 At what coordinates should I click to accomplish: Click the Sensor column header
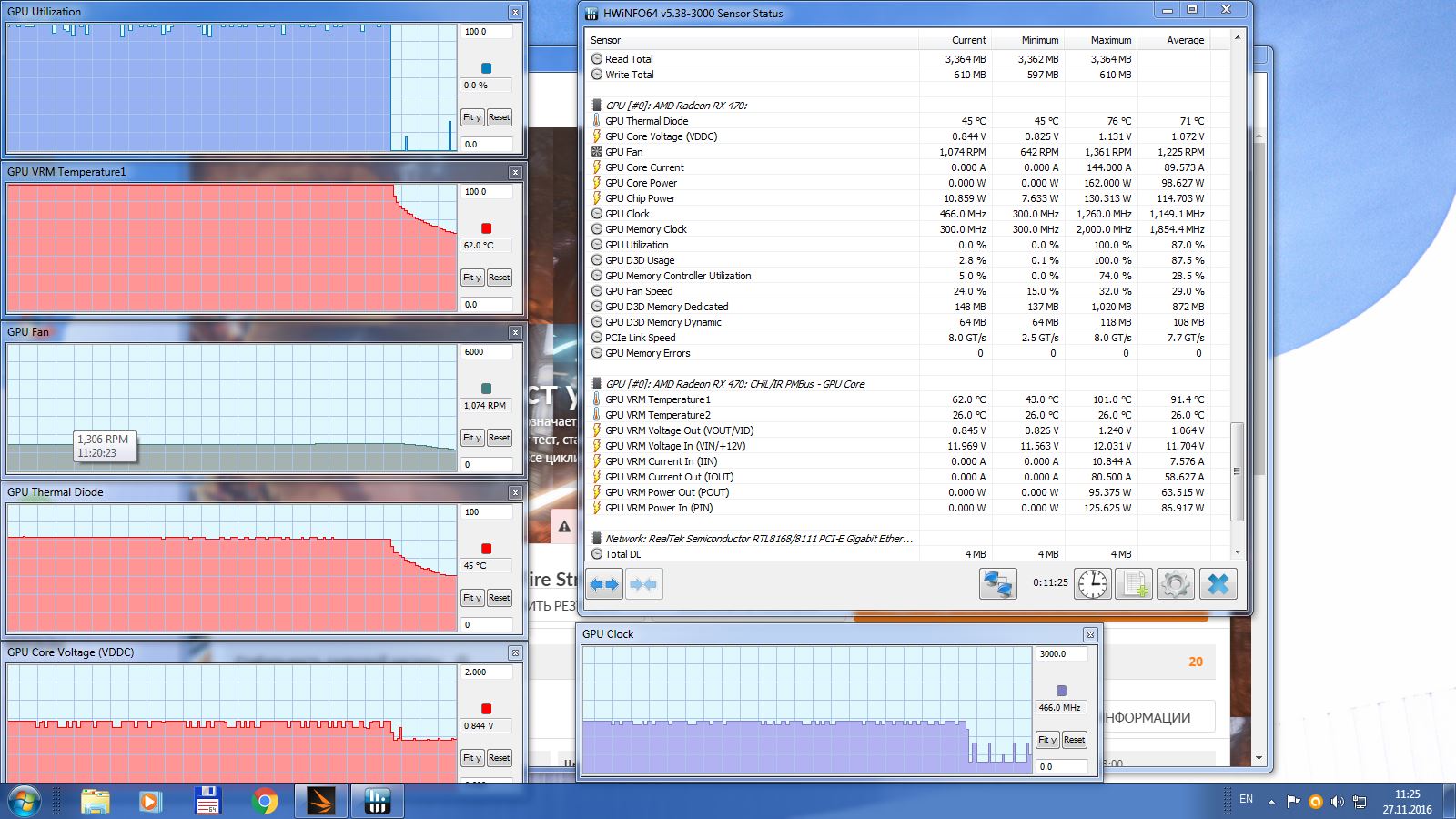pyautogui.click(x=752, y=40)
